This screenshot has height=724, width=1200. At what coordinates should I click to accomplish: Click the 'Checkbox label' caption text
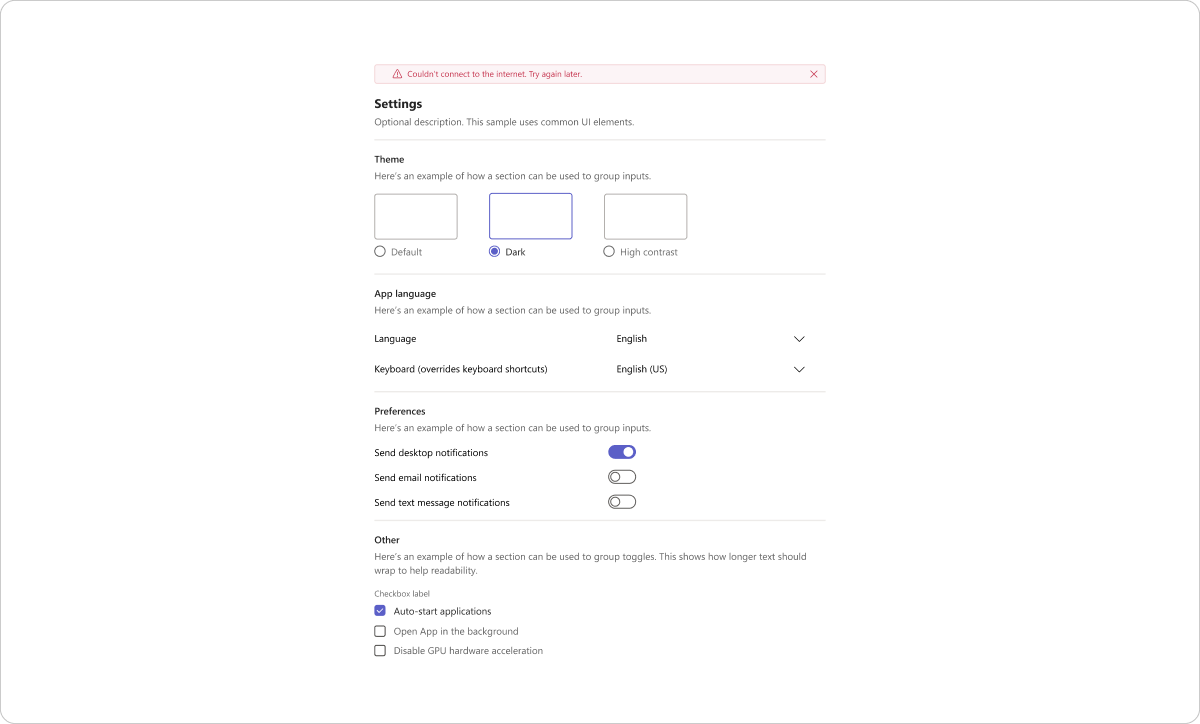[402, 594]
